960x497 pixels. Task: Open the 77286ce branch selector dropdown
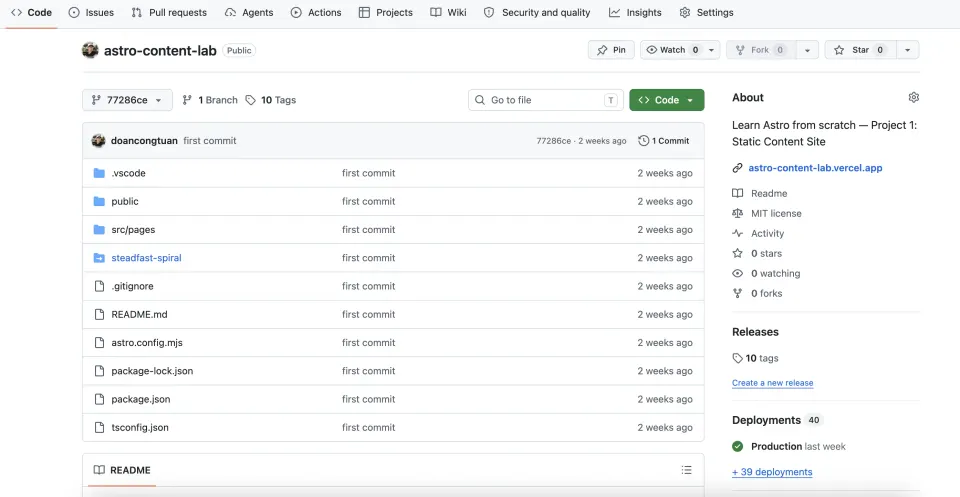click(127, 100)
